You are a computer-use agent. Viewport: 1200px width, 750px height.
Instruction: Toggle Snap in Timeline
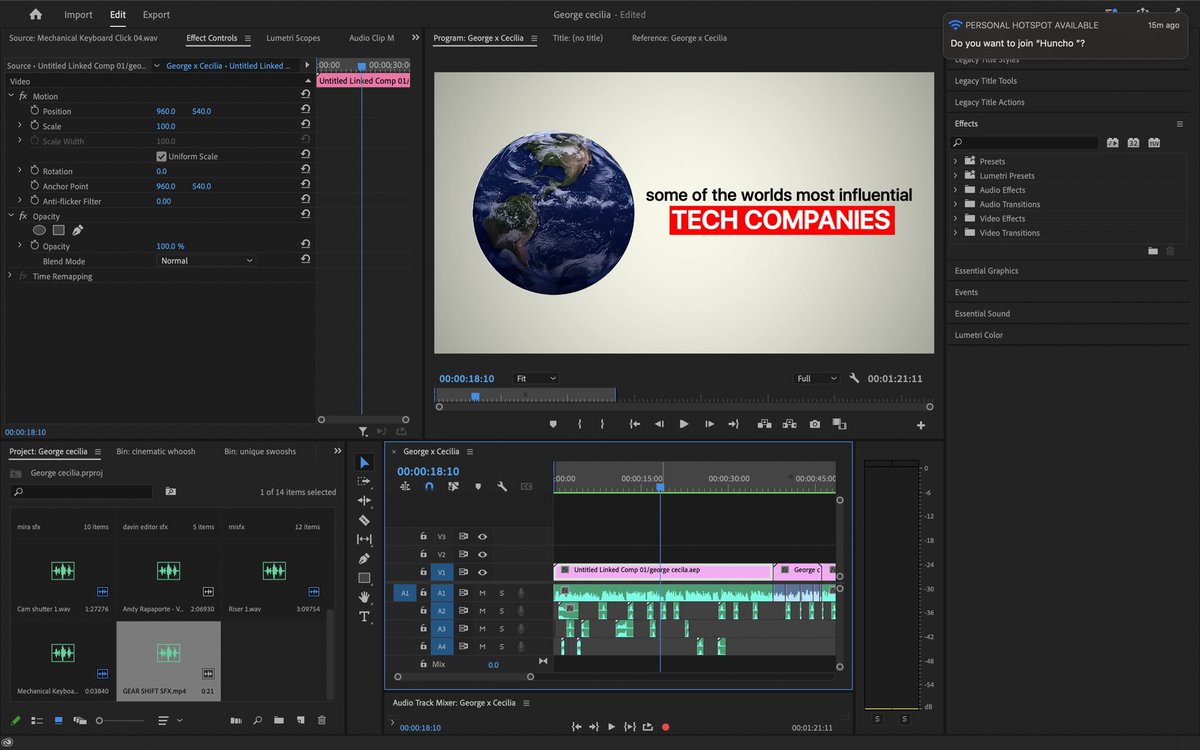[x=429, y=486]
